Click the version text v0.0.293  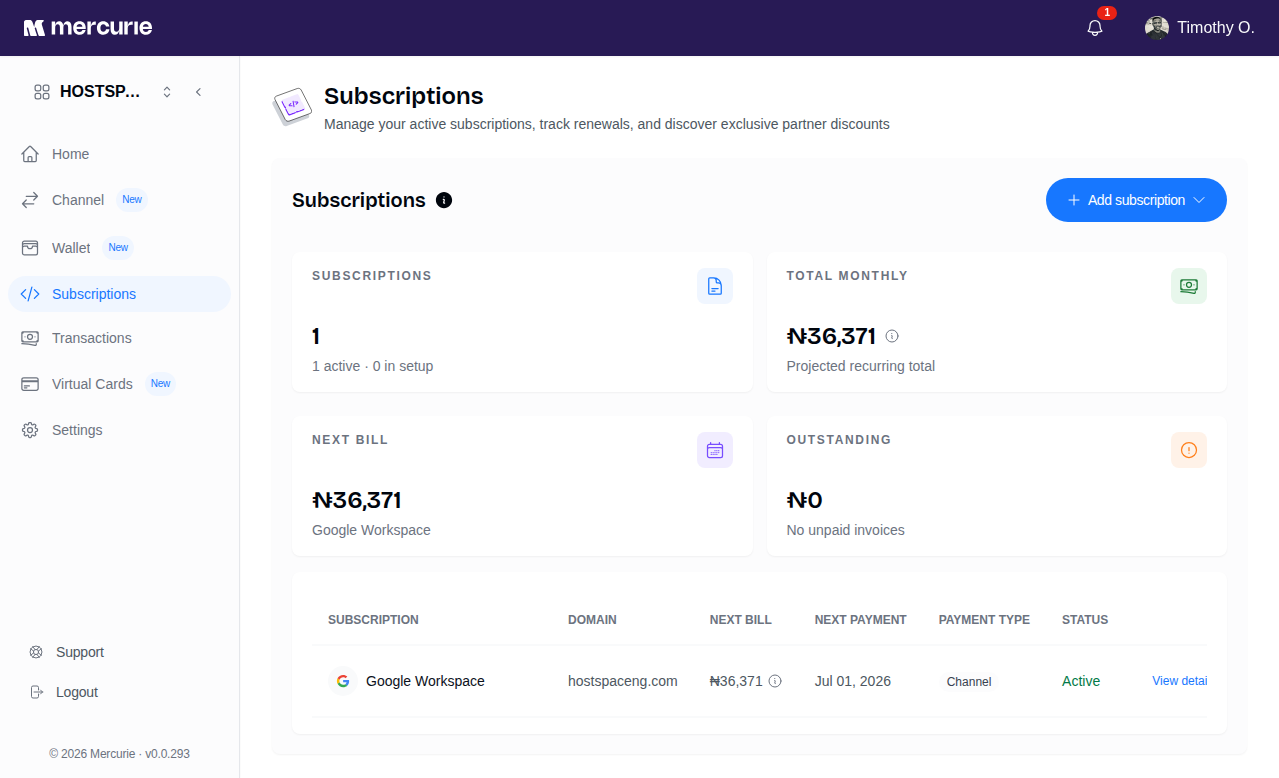(x=167, y=754)
